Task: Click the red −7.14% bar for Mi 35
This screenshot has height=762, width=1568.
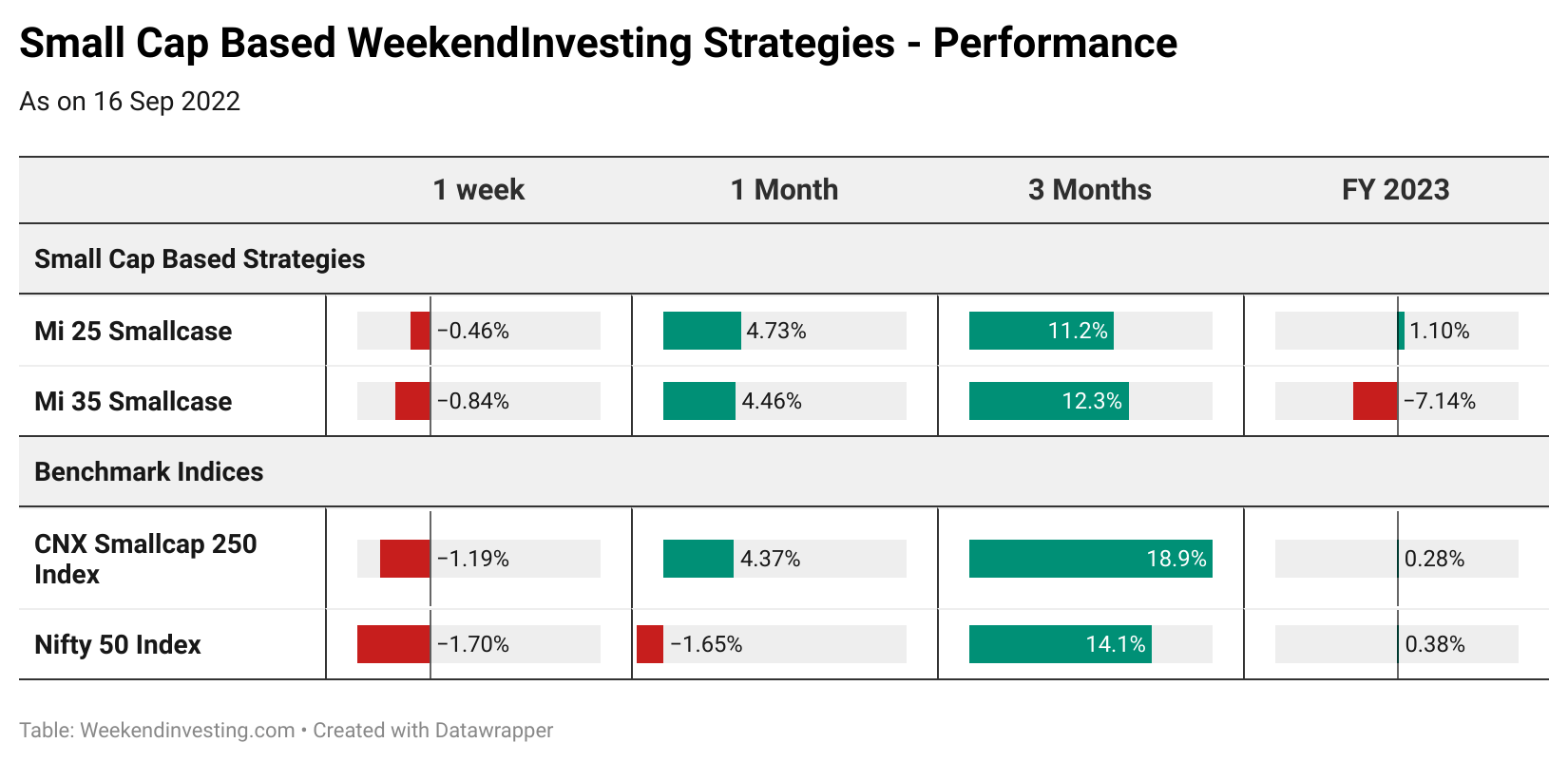Action: (x=1375, y=401)
